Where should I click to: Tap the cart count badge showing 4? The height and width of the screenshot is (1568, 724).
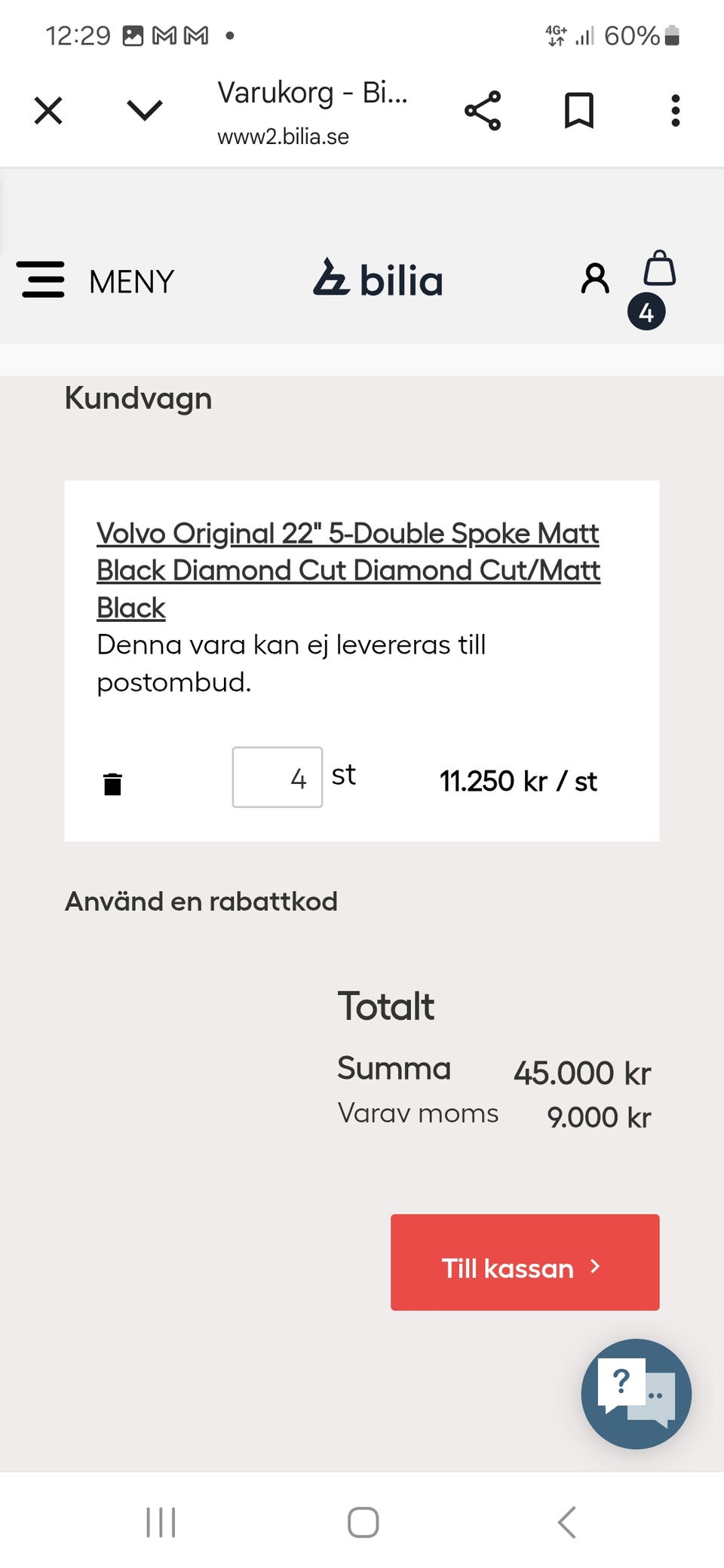[646, 313]
